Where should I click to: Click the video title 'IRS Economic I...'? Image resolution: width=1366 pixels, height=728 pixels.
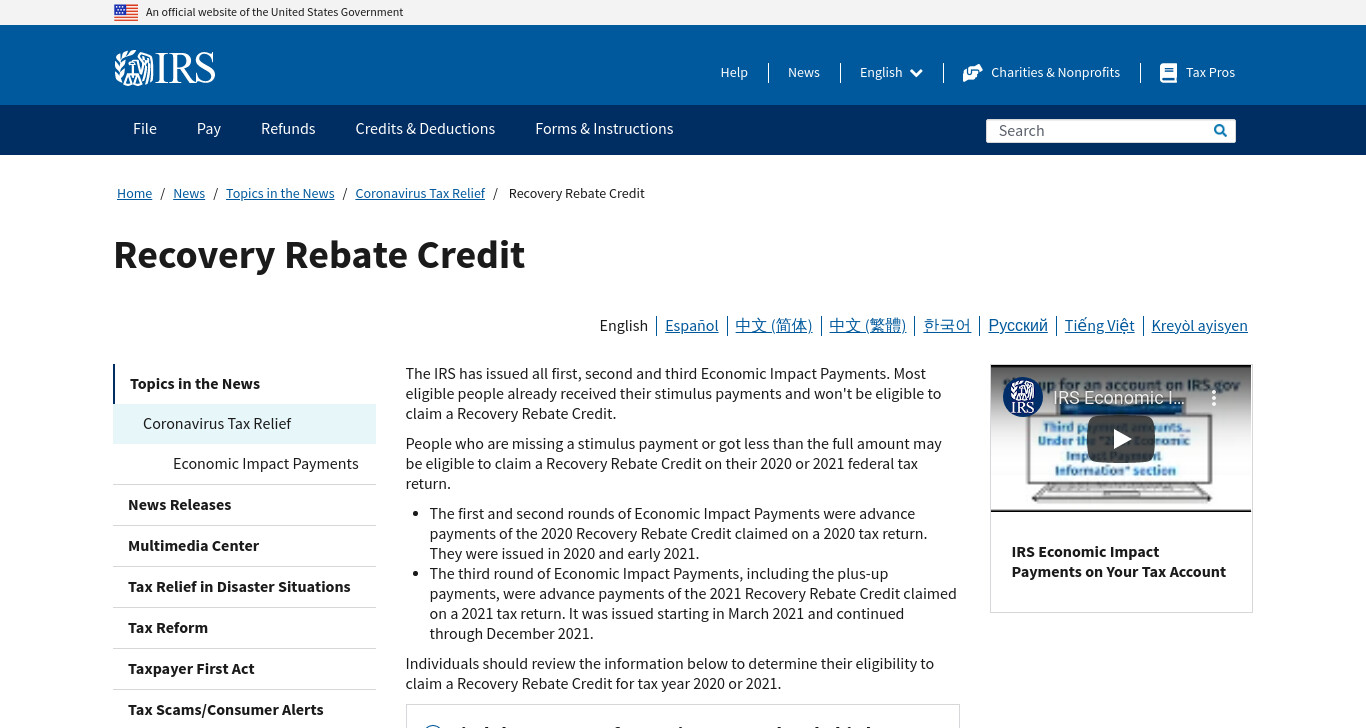click(x=1119, y=397)
